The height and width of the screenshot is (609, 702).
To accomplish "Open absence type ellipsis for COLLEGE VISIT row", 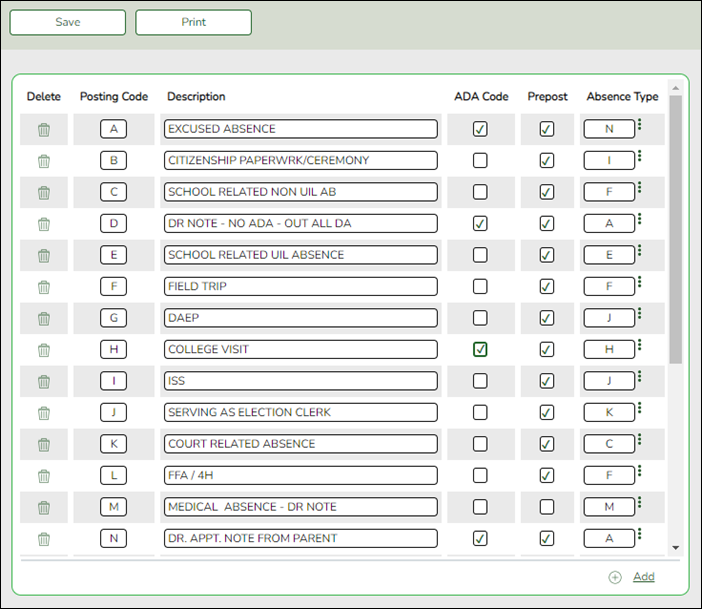I will pyautogui.click(x=639, y=344).
